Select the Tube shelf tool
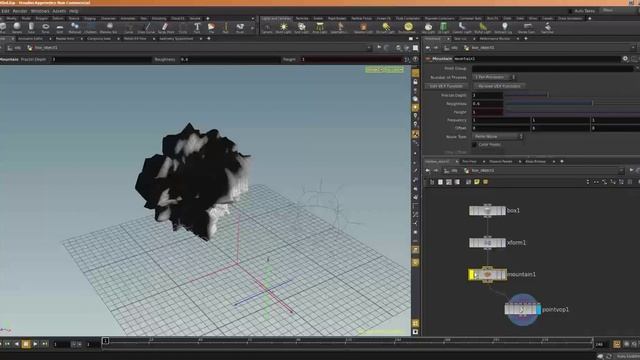The image size is (640, 360). pyautogui.click(x=31, y=27)
